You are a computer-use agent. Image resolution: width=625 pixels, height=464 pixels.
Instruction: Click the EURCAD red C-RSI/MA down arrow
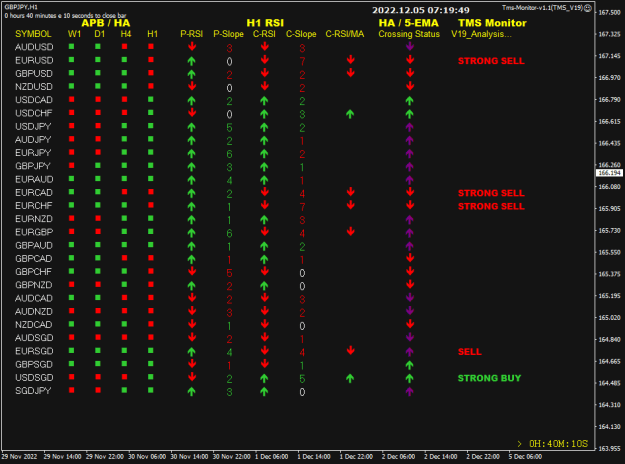tap(350, 192)
